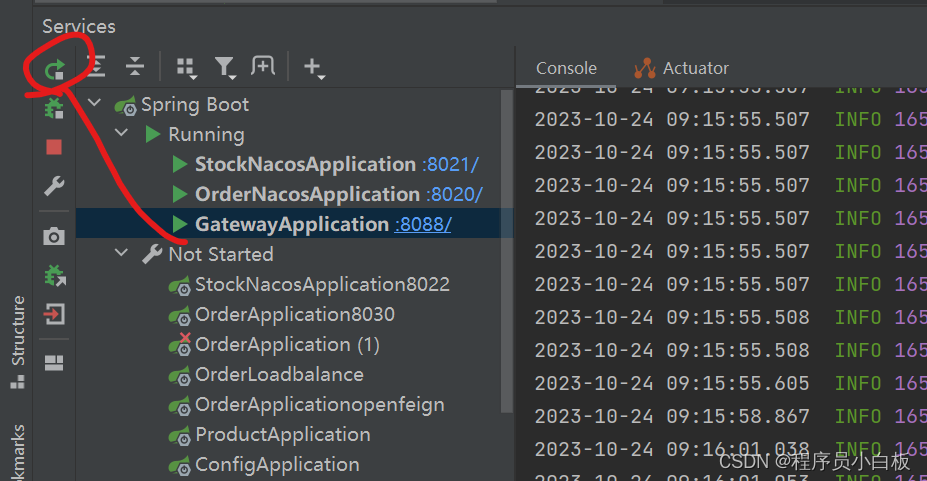Screen dimensions: 927x481
Task: Select the Not Started group row
Action: coord(294,254)
